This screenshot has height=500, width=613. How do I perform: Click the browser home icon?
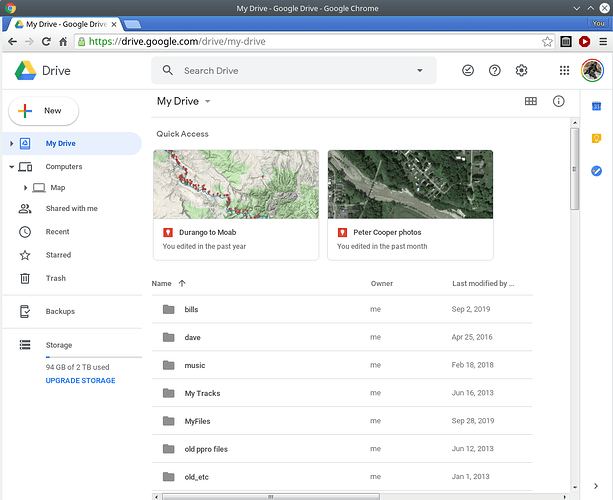tap(63, 41)
